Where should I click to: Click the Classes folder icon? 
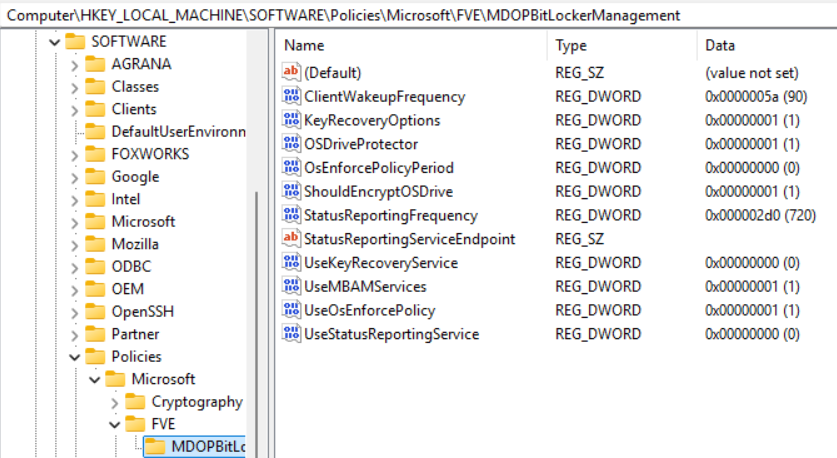coord(96,86)
